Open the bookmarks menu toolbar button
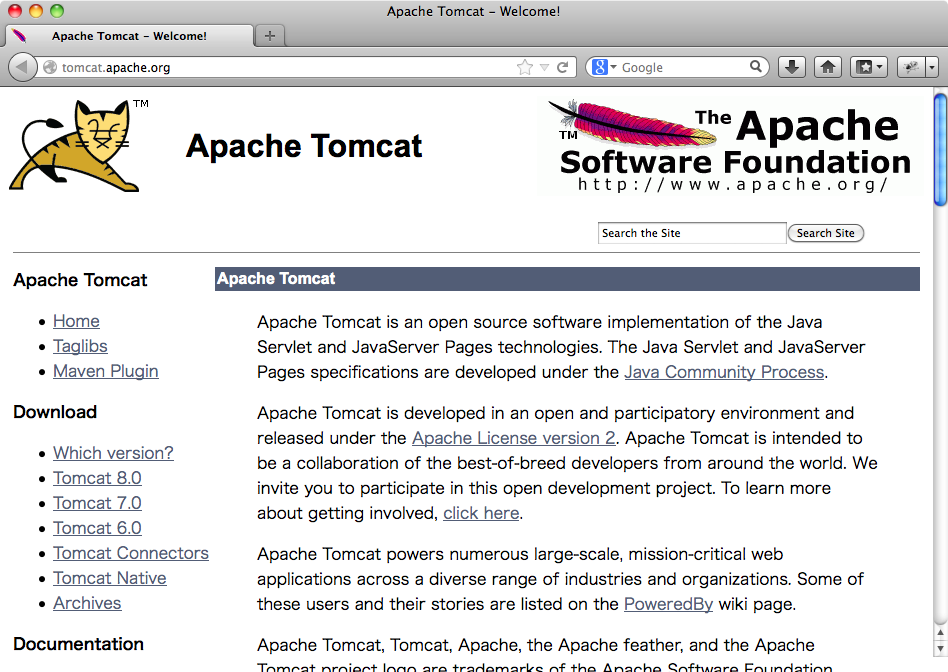Viewport: 948px width, 672px height. coord(869,67)
